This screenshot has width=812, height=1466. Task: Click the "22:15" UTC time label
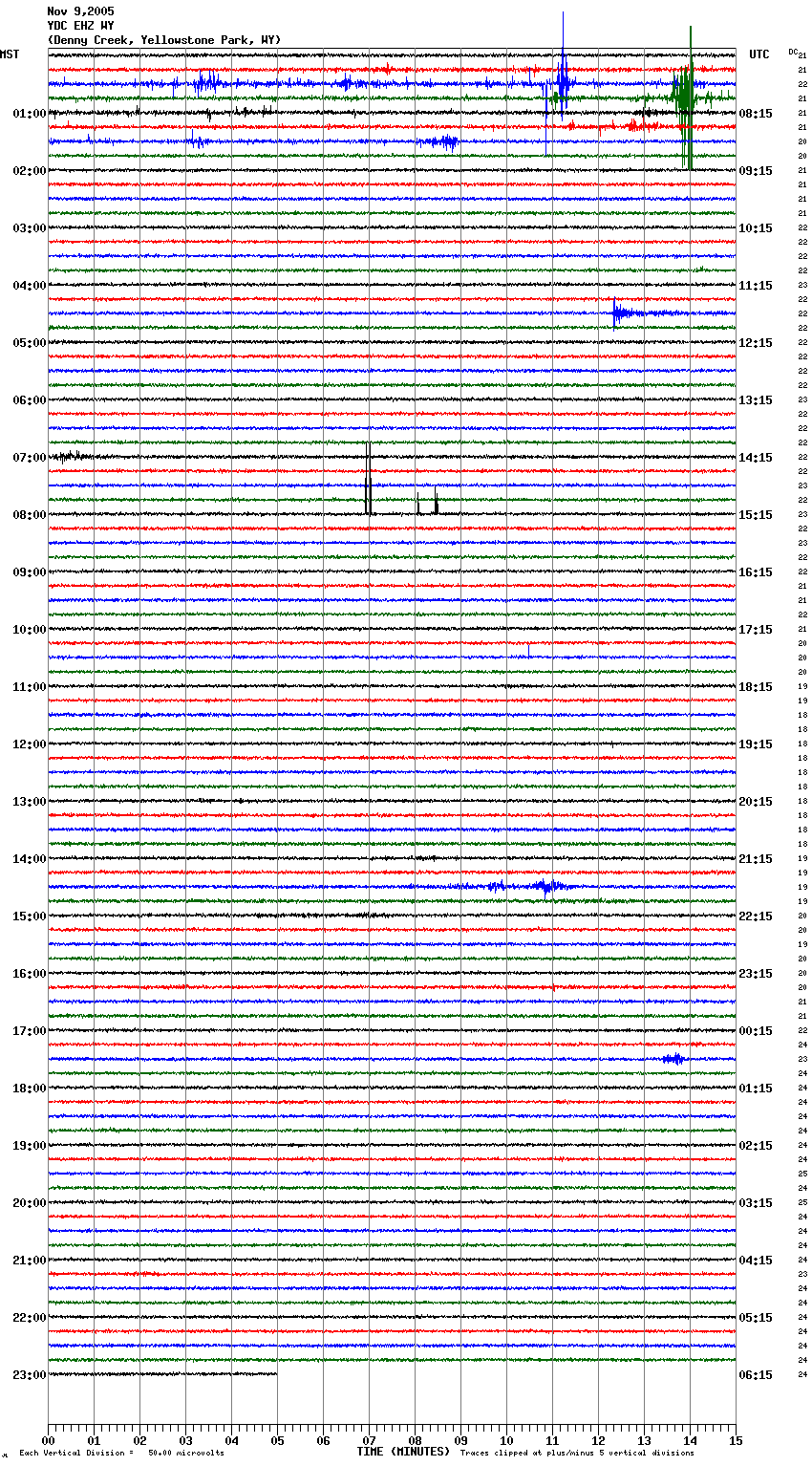(756, 916)
